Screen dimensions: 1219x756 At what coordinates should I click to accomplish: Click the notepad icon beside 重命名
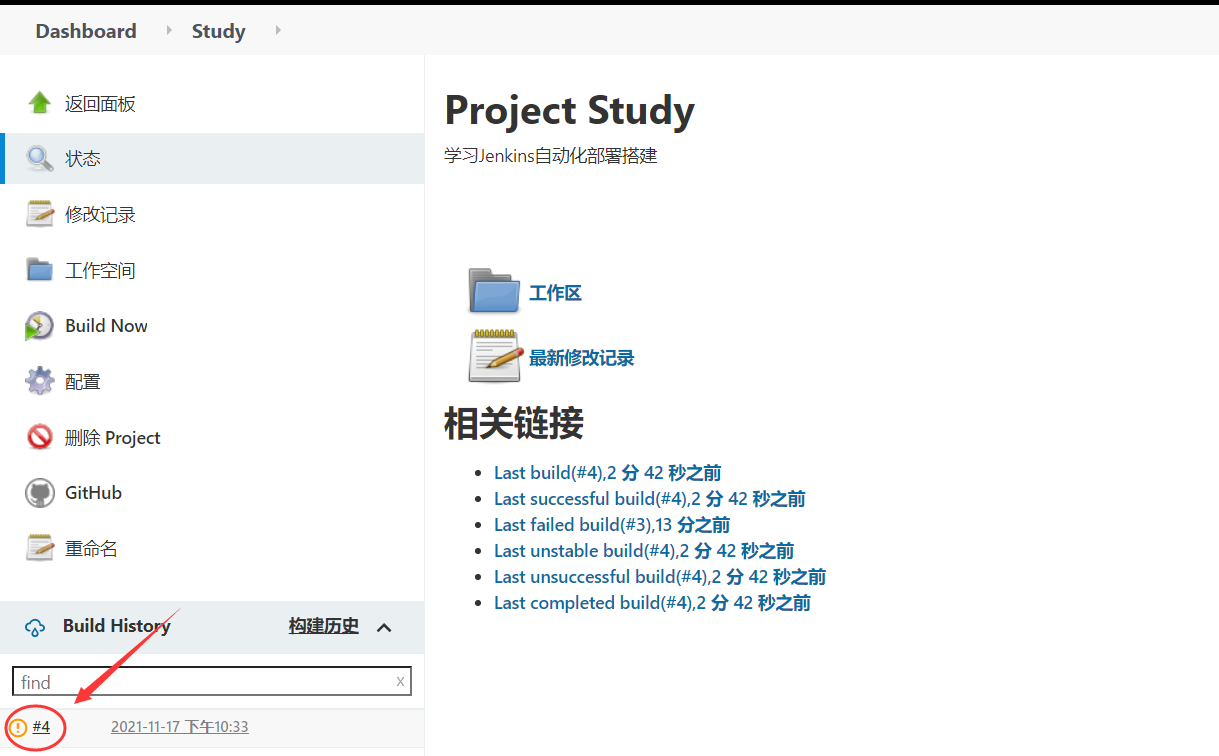(39, 548)
